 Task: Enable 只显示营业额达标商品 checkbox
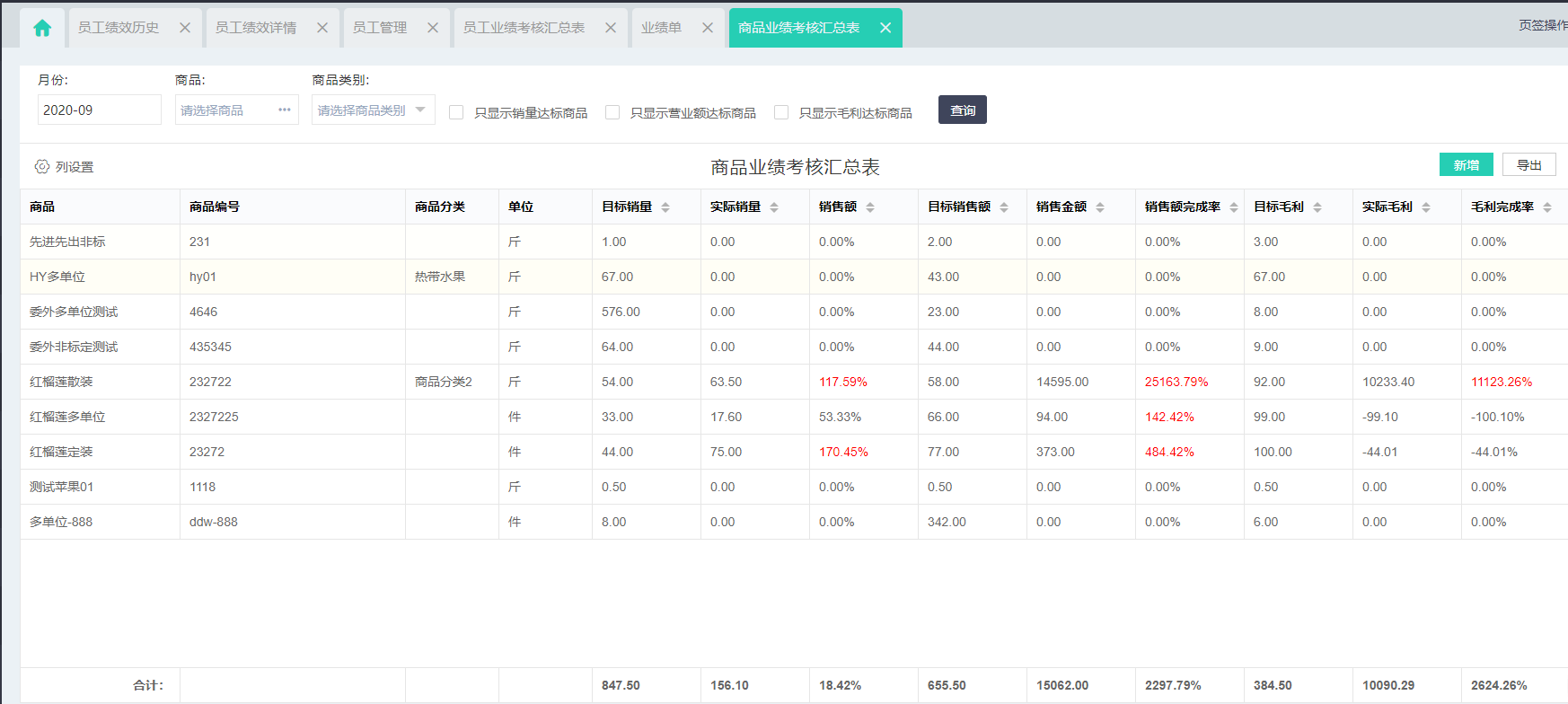click(612, 112)
